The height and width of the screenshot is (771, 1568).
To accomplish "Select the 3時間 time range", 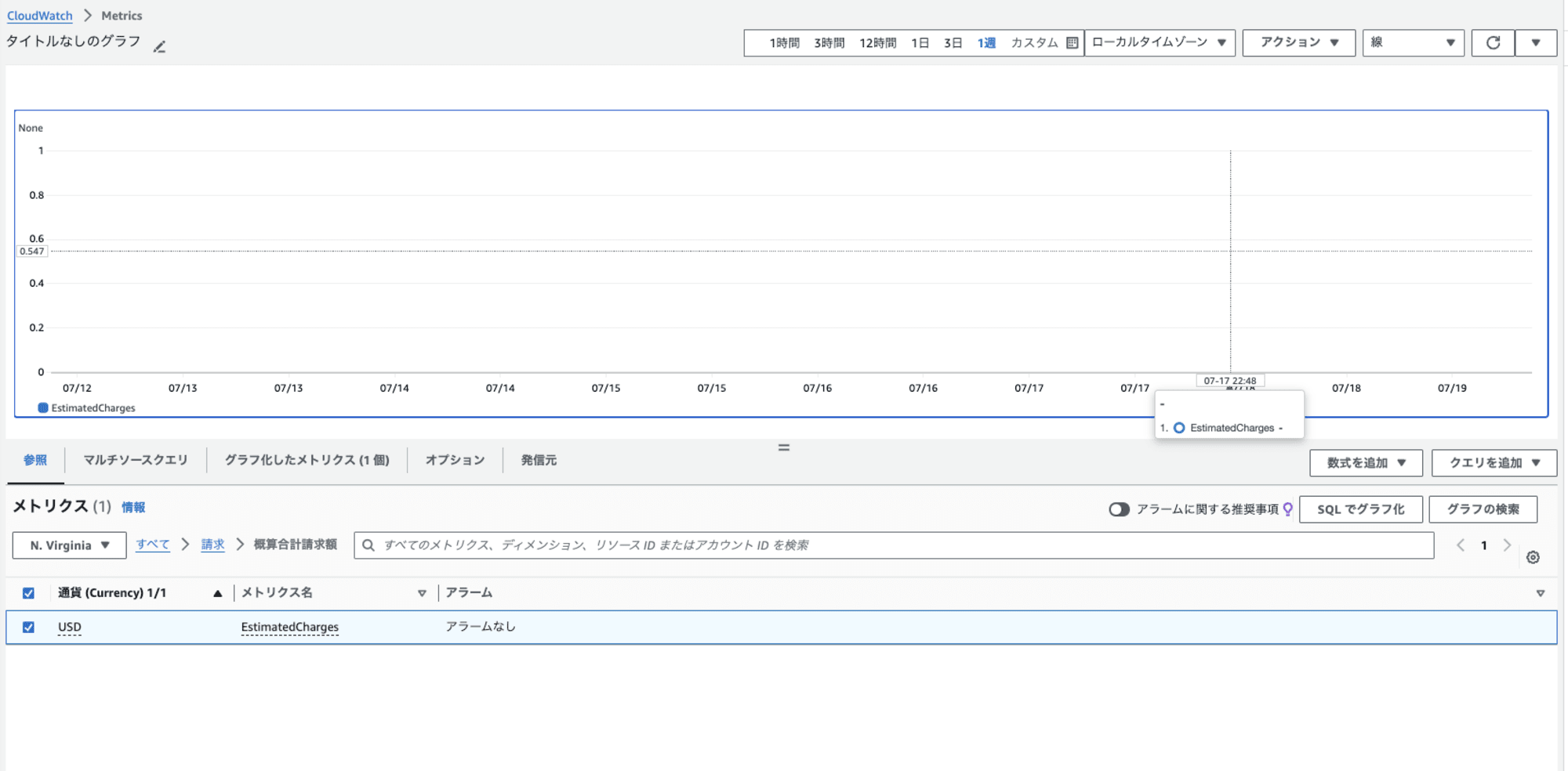I will [829, 43].
